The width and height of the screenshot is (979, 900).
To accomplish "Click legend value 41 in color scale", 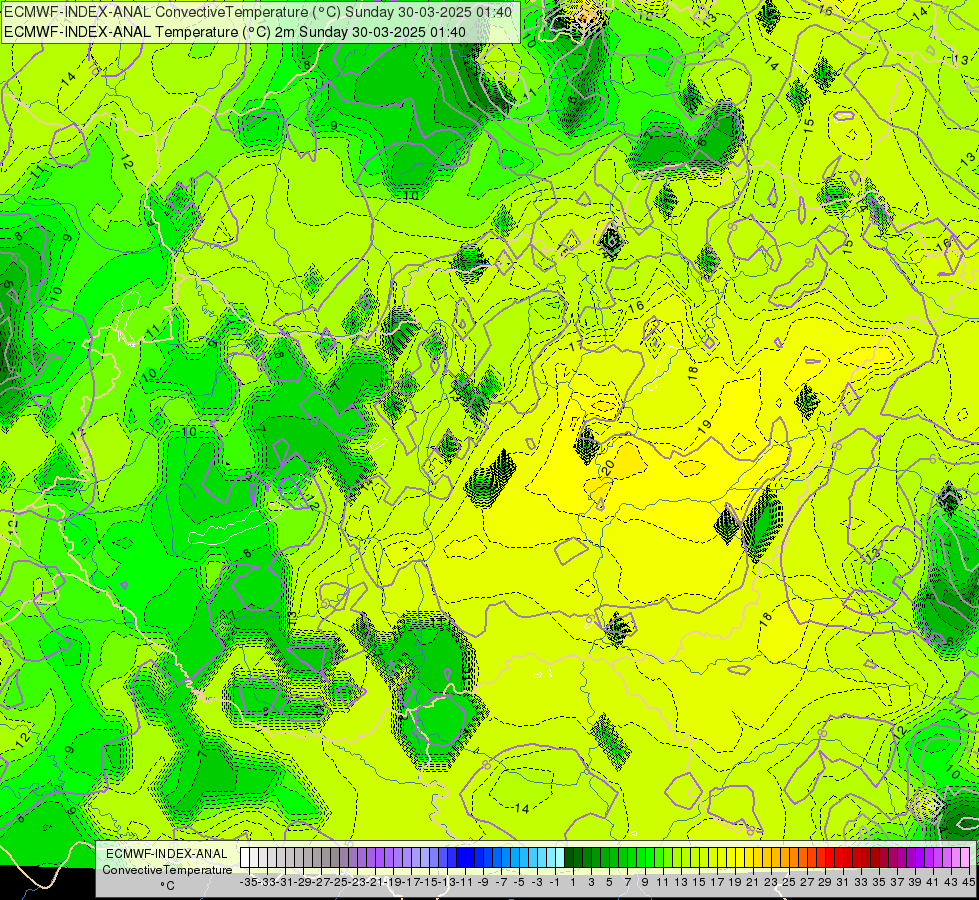I will coord(933,882).
